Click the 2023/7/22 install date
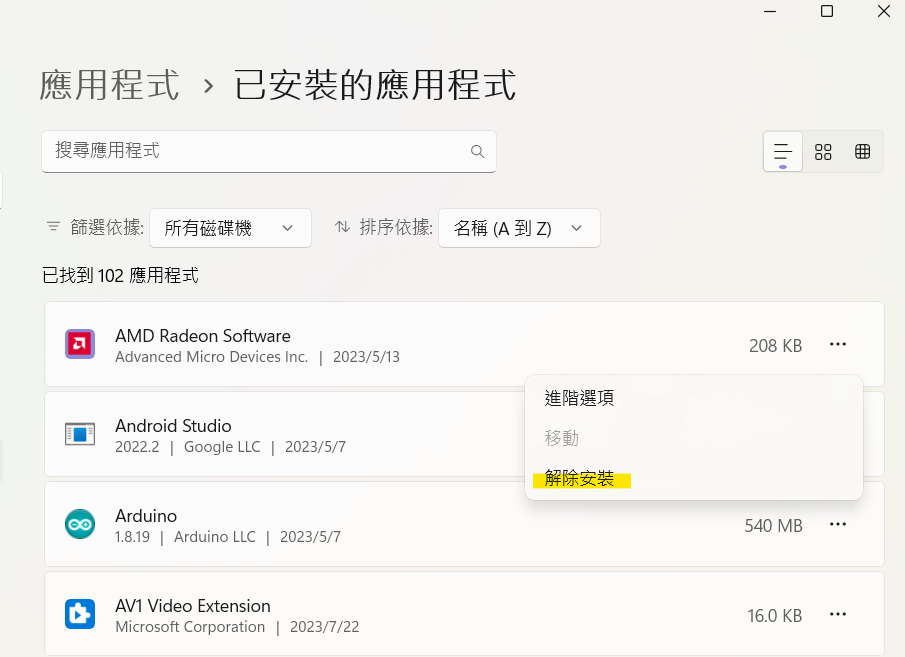 click(x=324, y=627)
